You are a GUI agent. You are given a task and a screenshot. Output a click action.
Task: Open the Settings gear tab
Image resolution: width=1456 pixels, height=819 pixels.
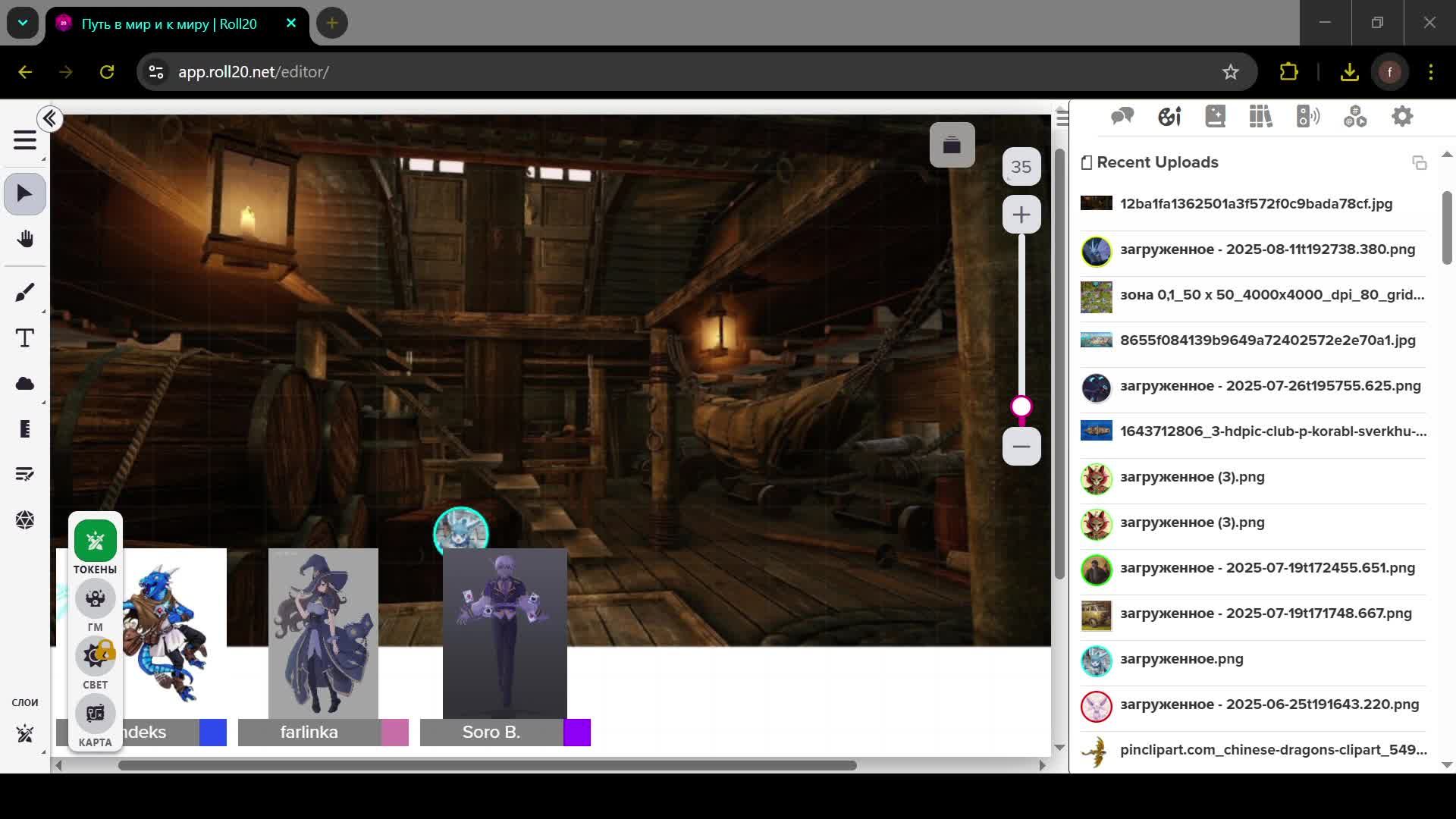[x=1402, y=117]
